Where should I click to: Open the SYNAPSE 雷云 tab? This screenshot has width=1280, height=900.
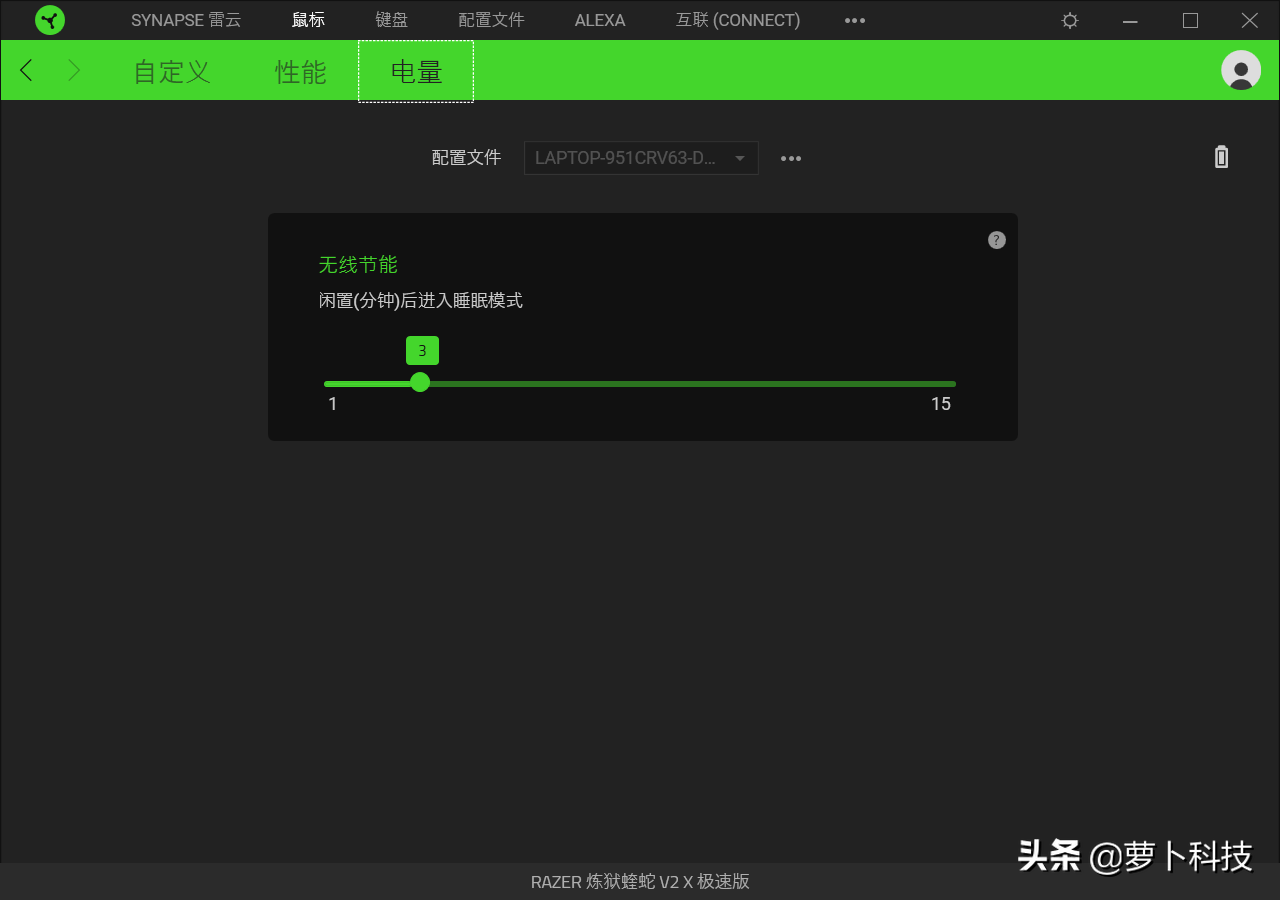[x=186, y=20]
